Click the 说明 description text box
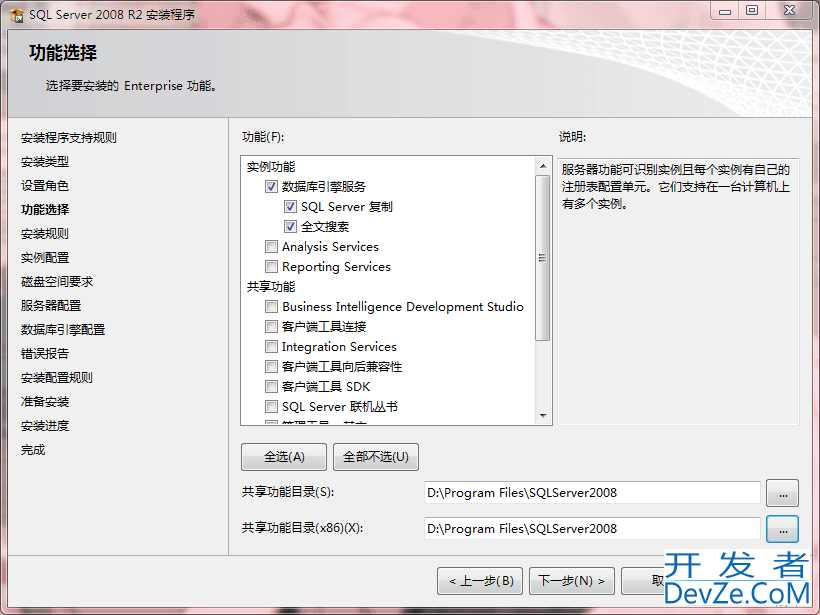 (x=678, y=291)
